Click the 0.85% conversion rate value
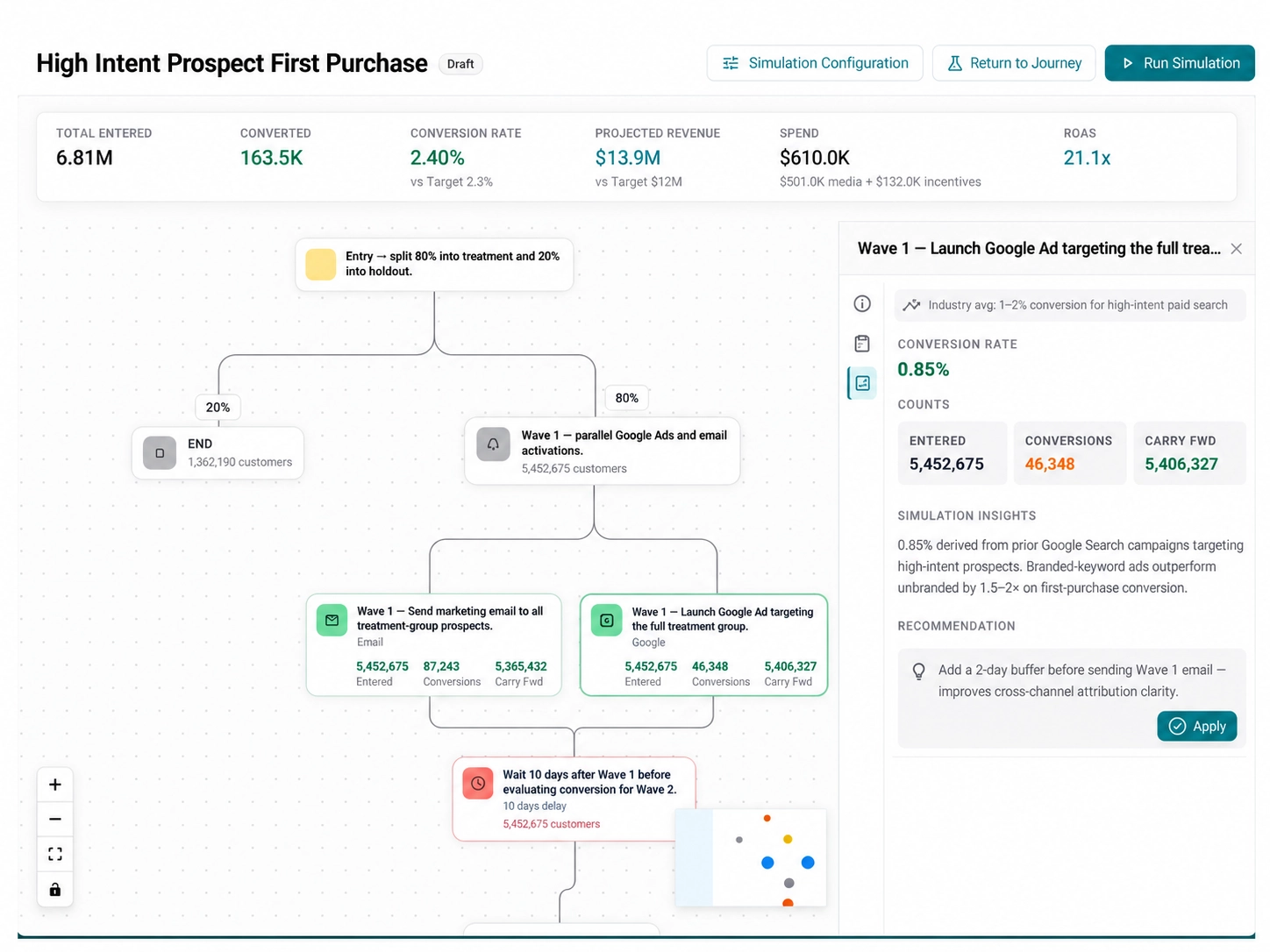This screenshot has width=1270, height=952. pos(923,369)
